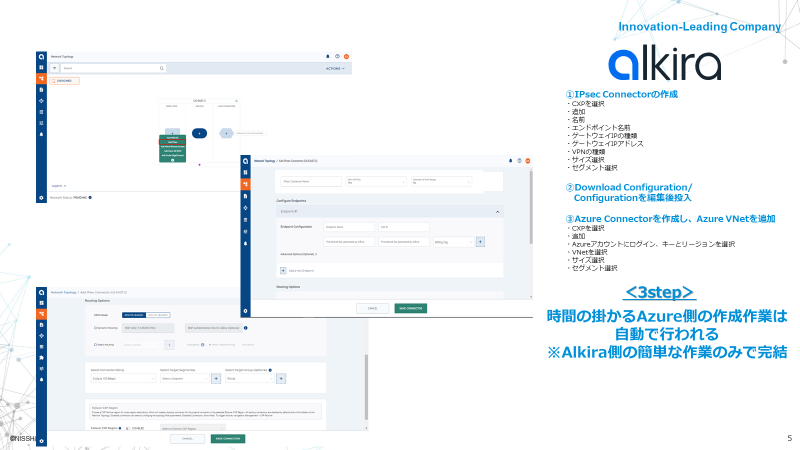Click the green SAVE CONNECTOR button in middle panel
The width and height of the screenshot is (800, 450).
pyautogui.click(x=409, y=308)
